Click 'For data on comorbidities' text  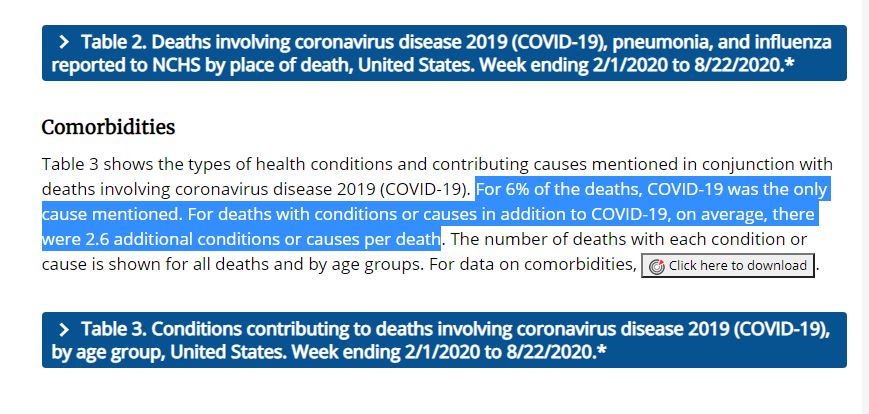pyautogui.click(x=538, y=265)
